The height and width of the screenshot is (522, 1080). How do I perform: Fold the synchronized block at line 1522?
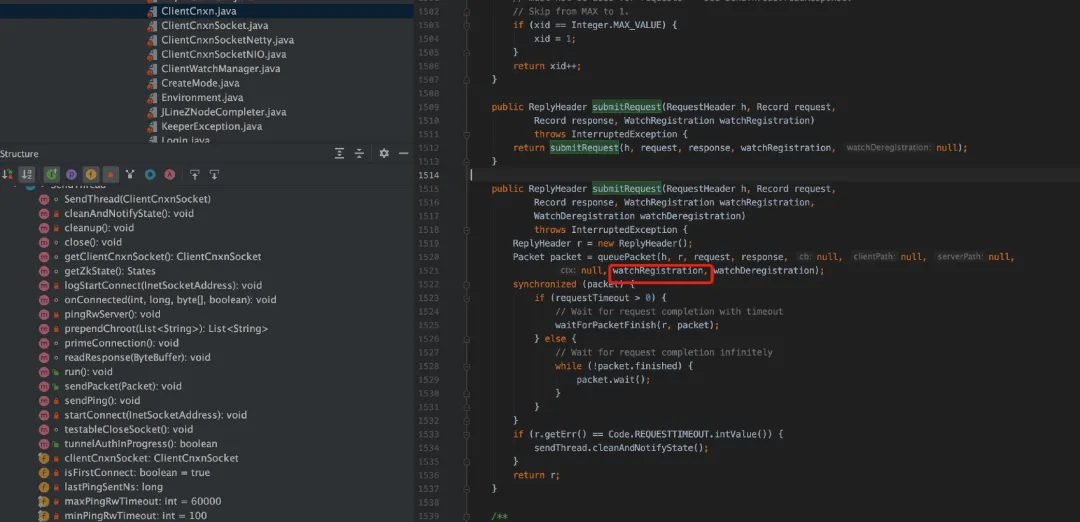click(466, 284)
